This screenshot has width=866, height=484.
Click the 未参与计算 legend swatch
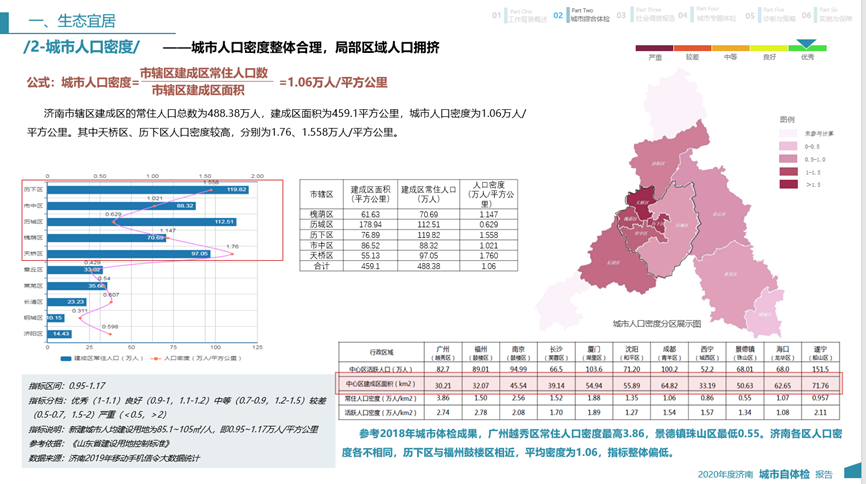point(788,133)
